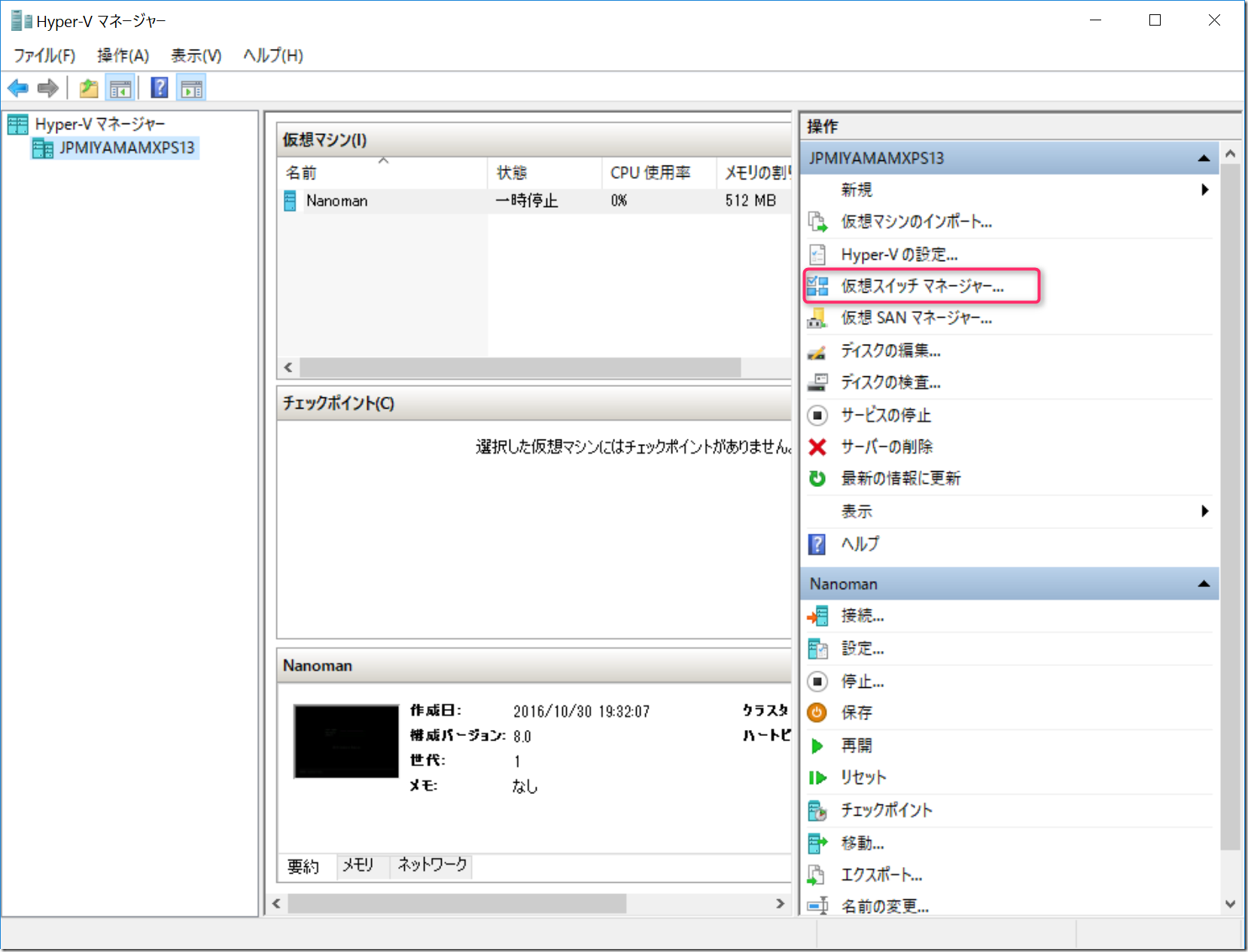This screenshot has height=952, width=1248.
Task: Click the 移動 move icon
Action: coord(817,843)
